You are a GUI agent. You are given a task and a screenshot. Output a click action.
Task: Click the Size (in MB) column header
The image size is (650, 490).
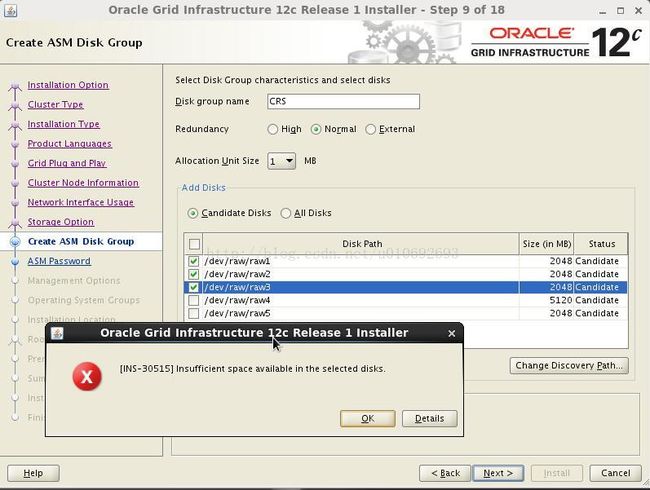tap(546, 244)
